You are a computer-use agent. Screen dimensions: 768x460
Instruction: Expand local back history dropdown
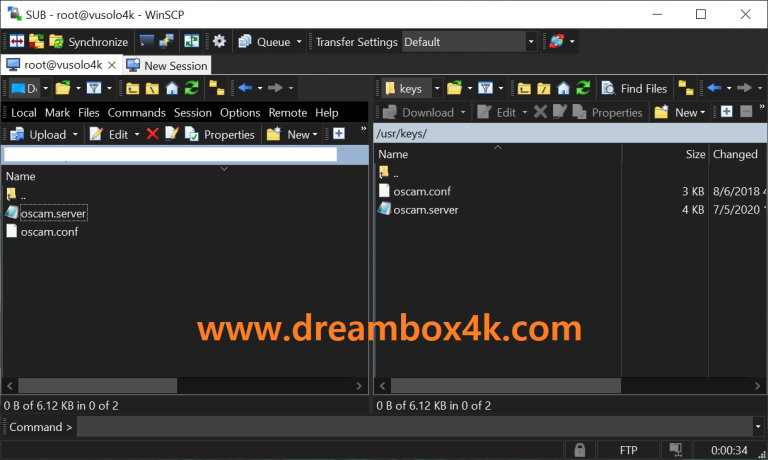260,88
